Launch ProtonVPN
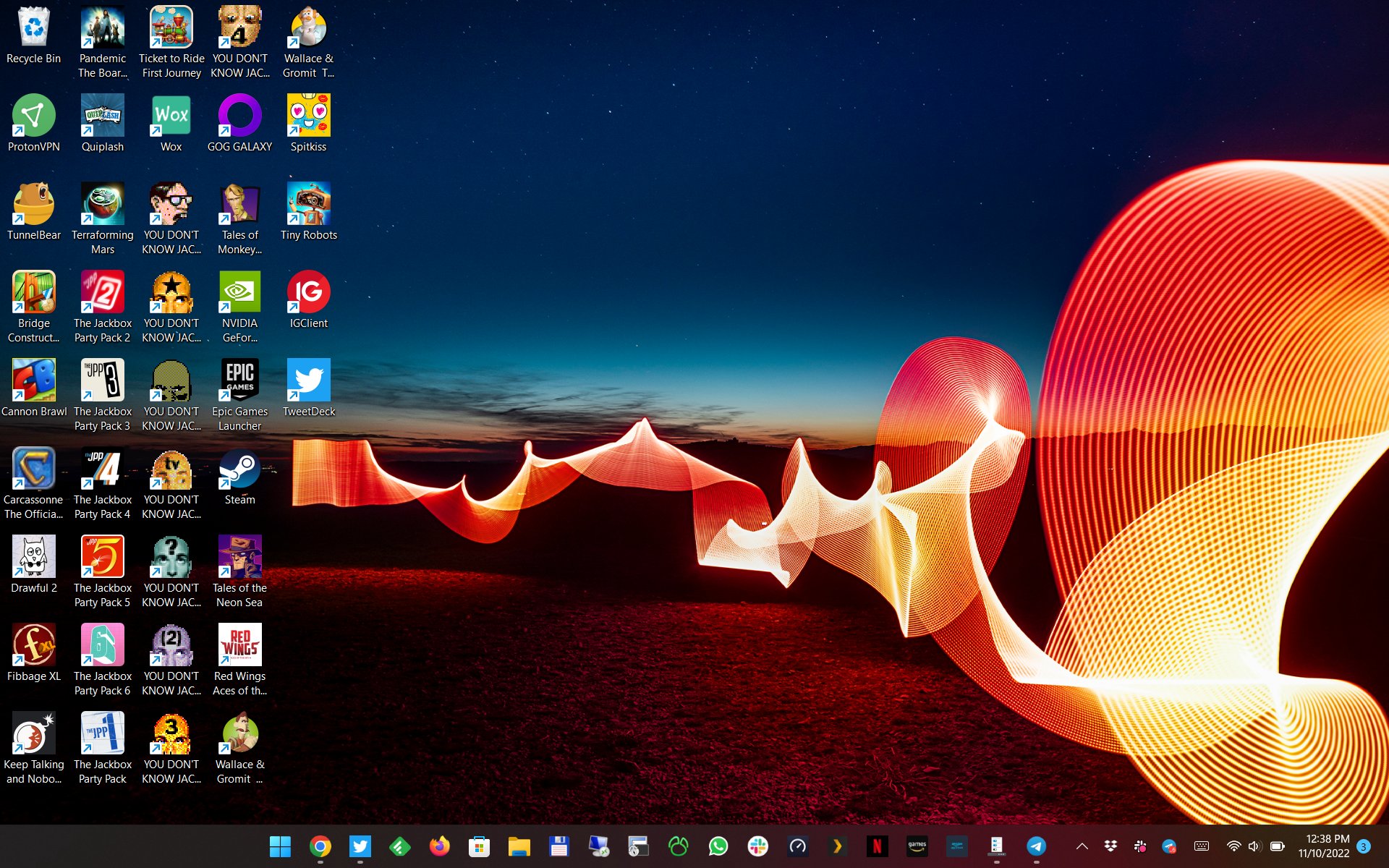Image resolution: width=1389 pixels, height=868 pixels. point(33,116)
